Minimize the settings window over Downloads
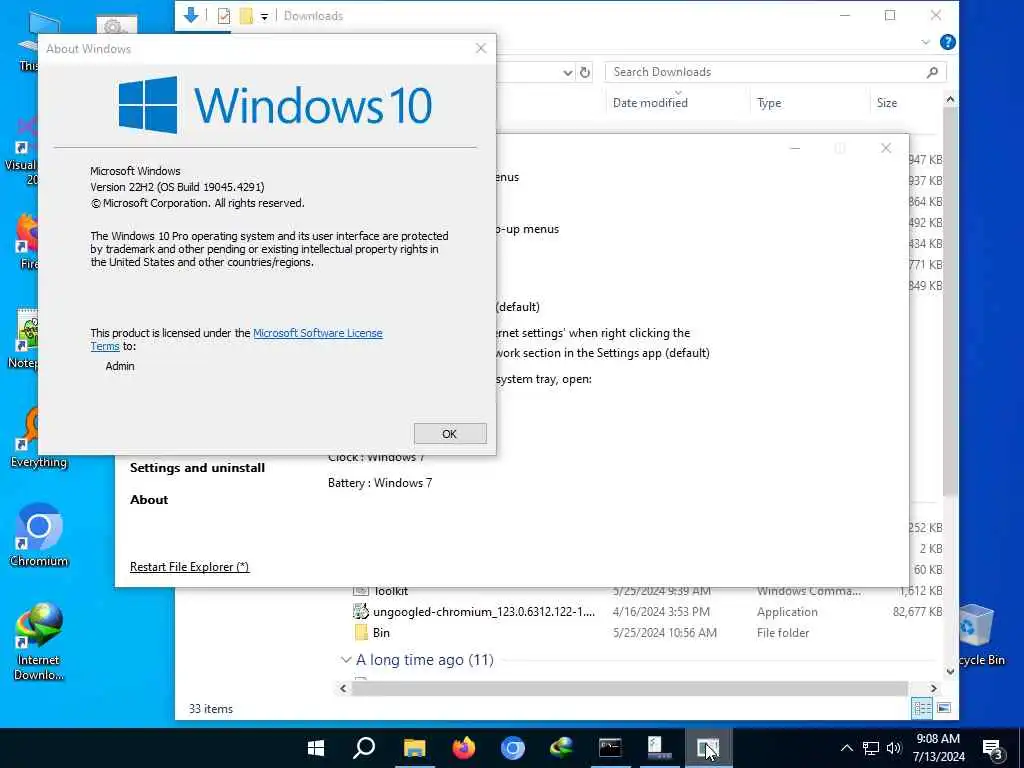This screenshot has width=1024, height=768. coord(795,148)
